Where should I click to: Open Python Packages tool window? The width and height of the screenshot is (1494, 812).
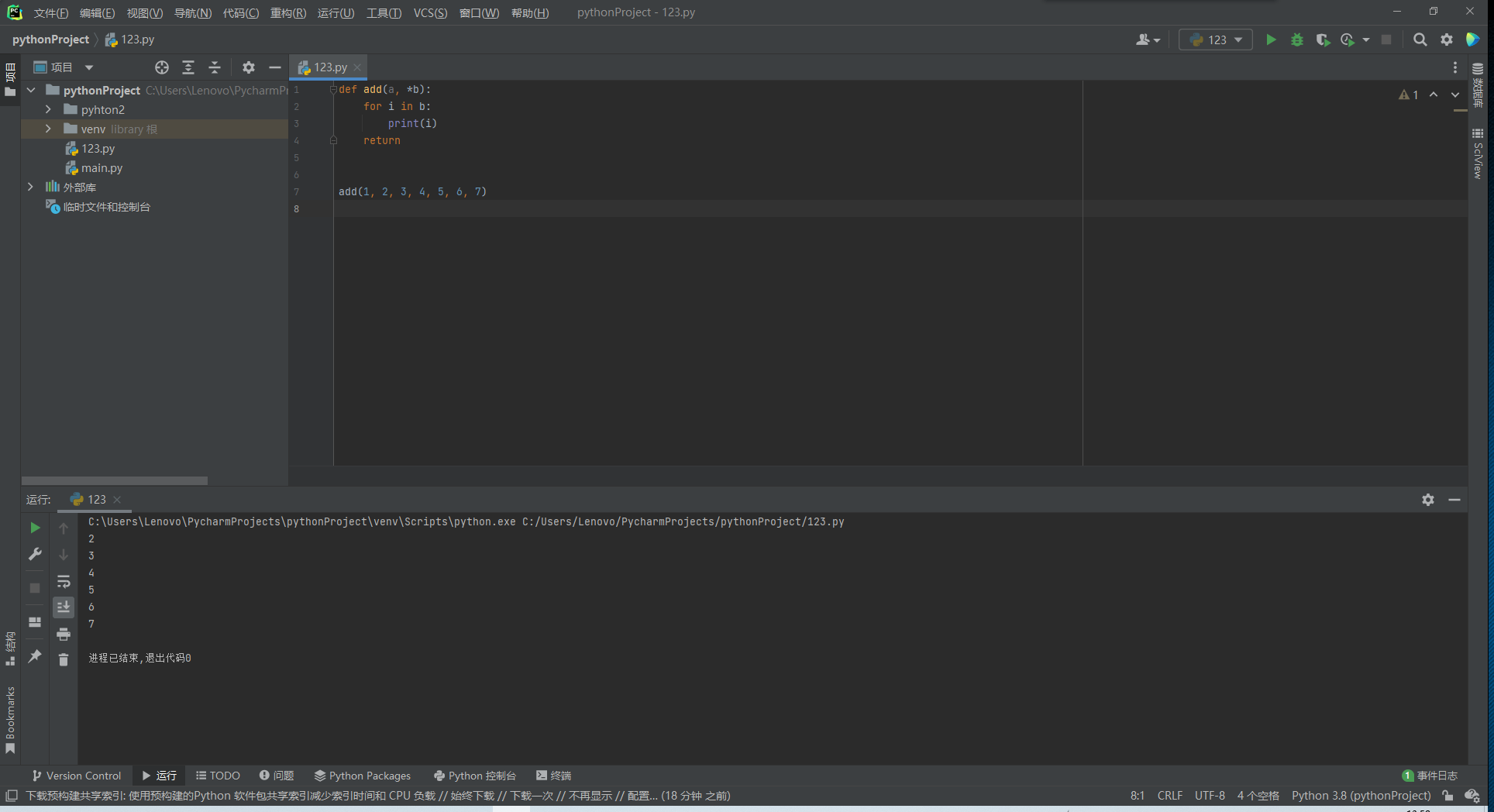click(363, 776)
